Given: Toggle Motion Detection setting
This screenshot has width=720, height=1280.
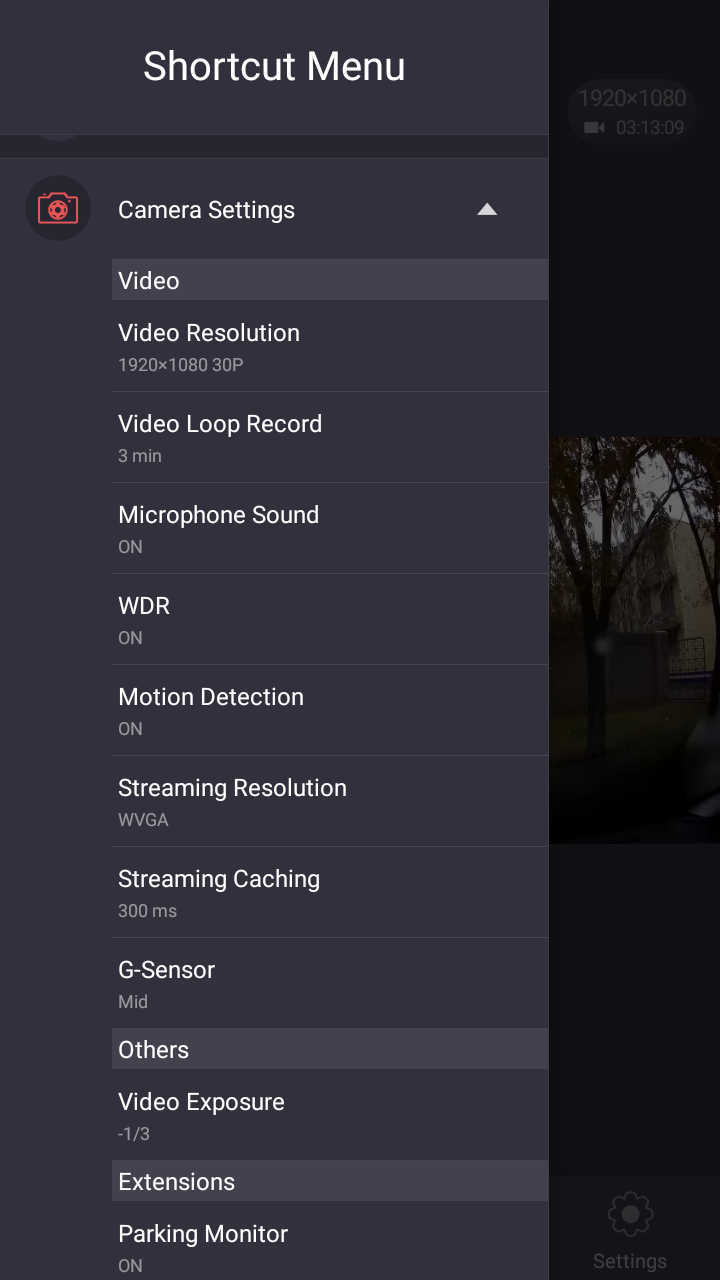Looking at the screenshot, I should (330, 710).
